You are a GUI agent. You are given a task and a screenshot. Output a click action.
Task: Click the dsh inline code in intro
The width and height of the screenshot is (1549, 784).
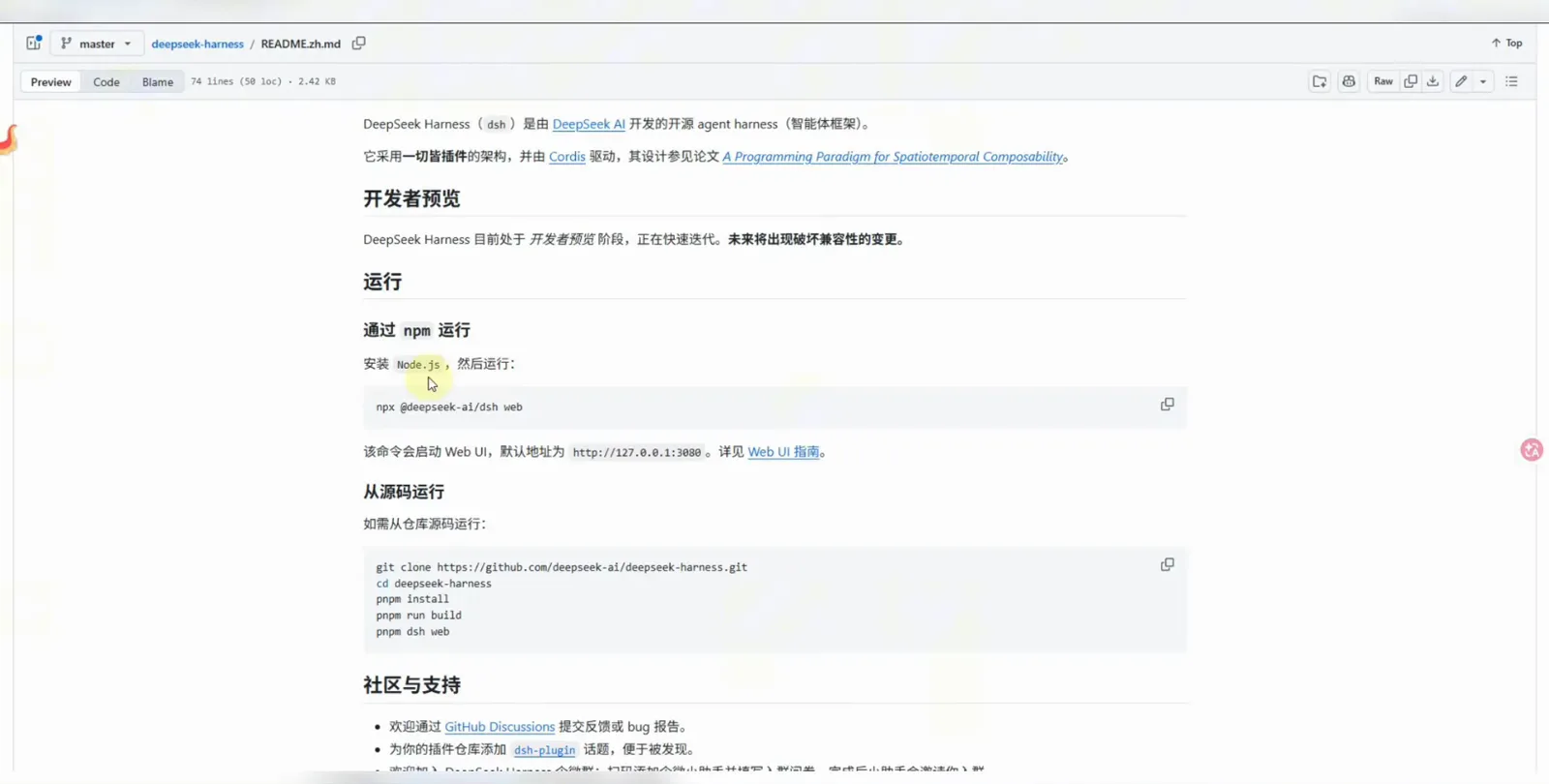tap(496, 125)
